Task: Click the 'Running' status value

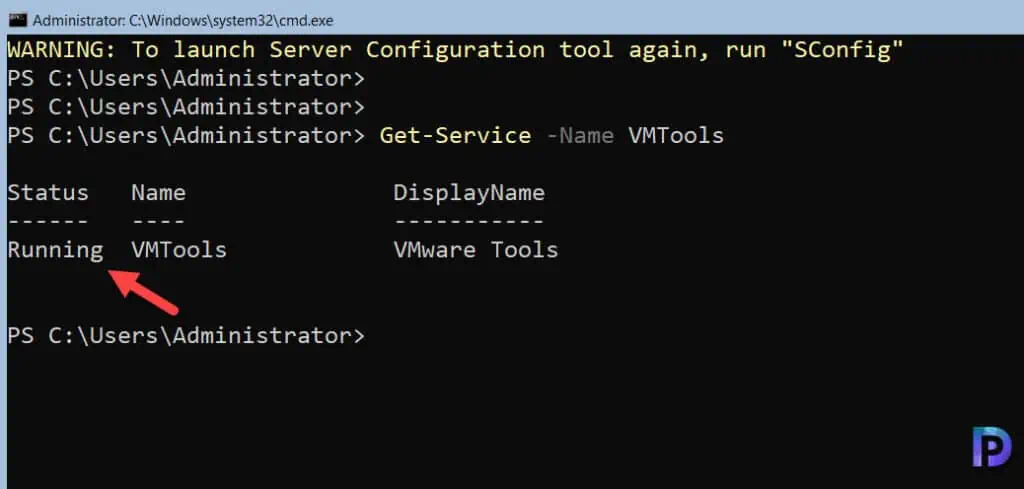Action: coord(56,251)
